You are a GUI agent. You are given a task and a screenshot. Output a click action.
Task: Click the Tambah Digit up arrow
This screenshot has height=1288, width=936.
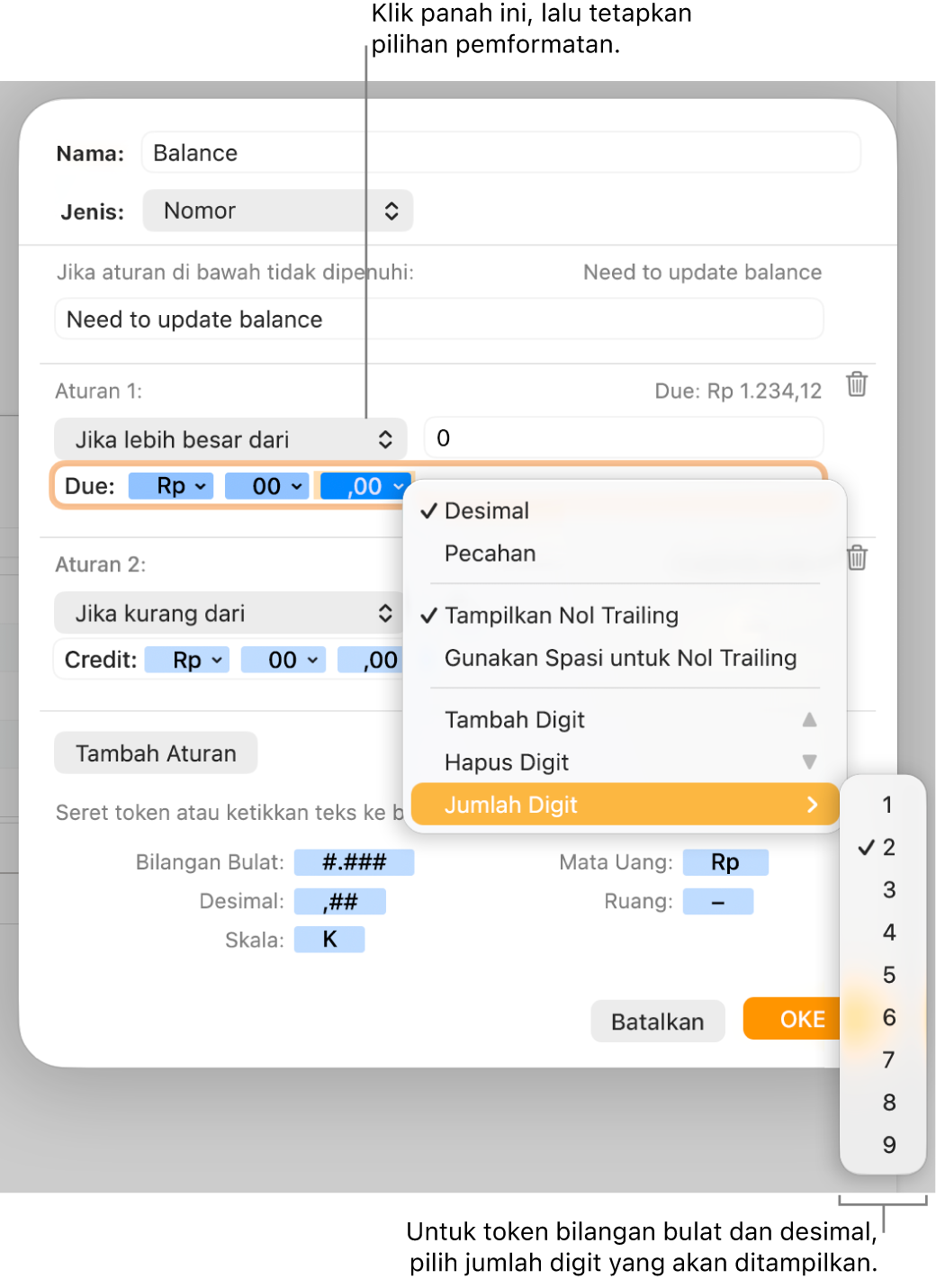tap(809, 719)
